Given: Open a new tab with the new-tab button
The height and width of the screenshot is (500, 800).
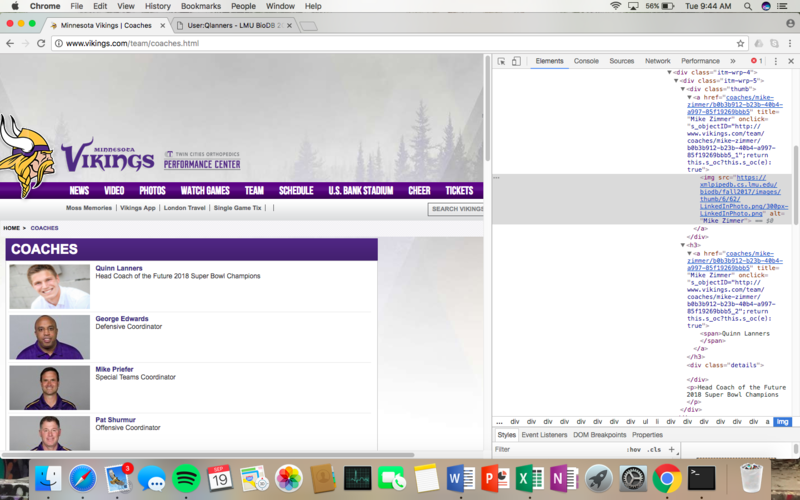Looking at the screenshot, I should [x=308, y=26].
